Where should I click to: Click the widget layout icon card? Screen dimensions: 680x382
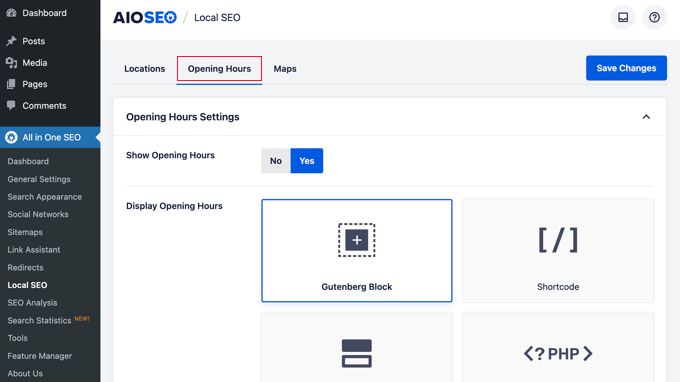(356, 347)
